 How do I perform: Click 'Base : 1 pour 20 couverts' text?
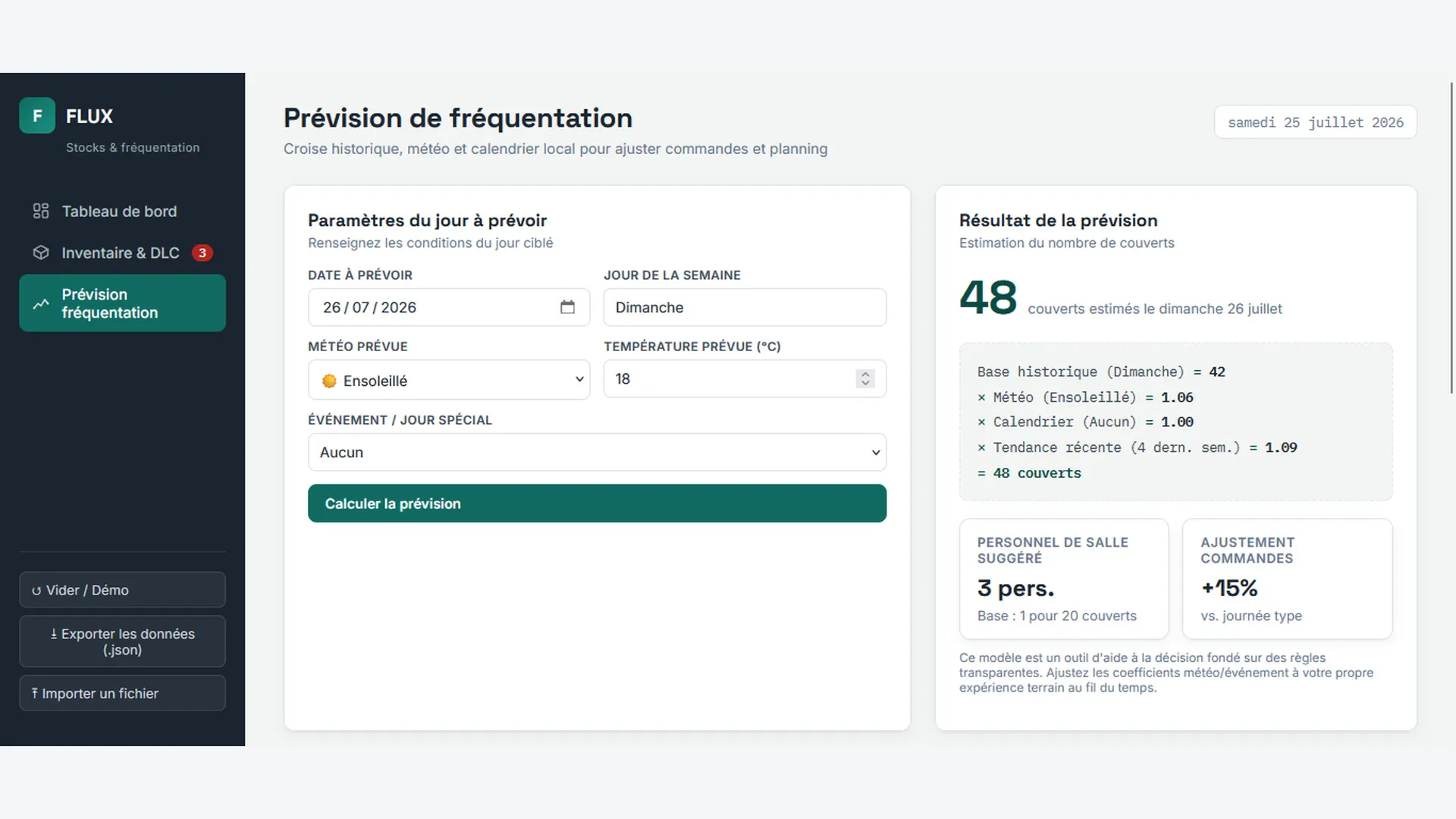coord(1057,616)
